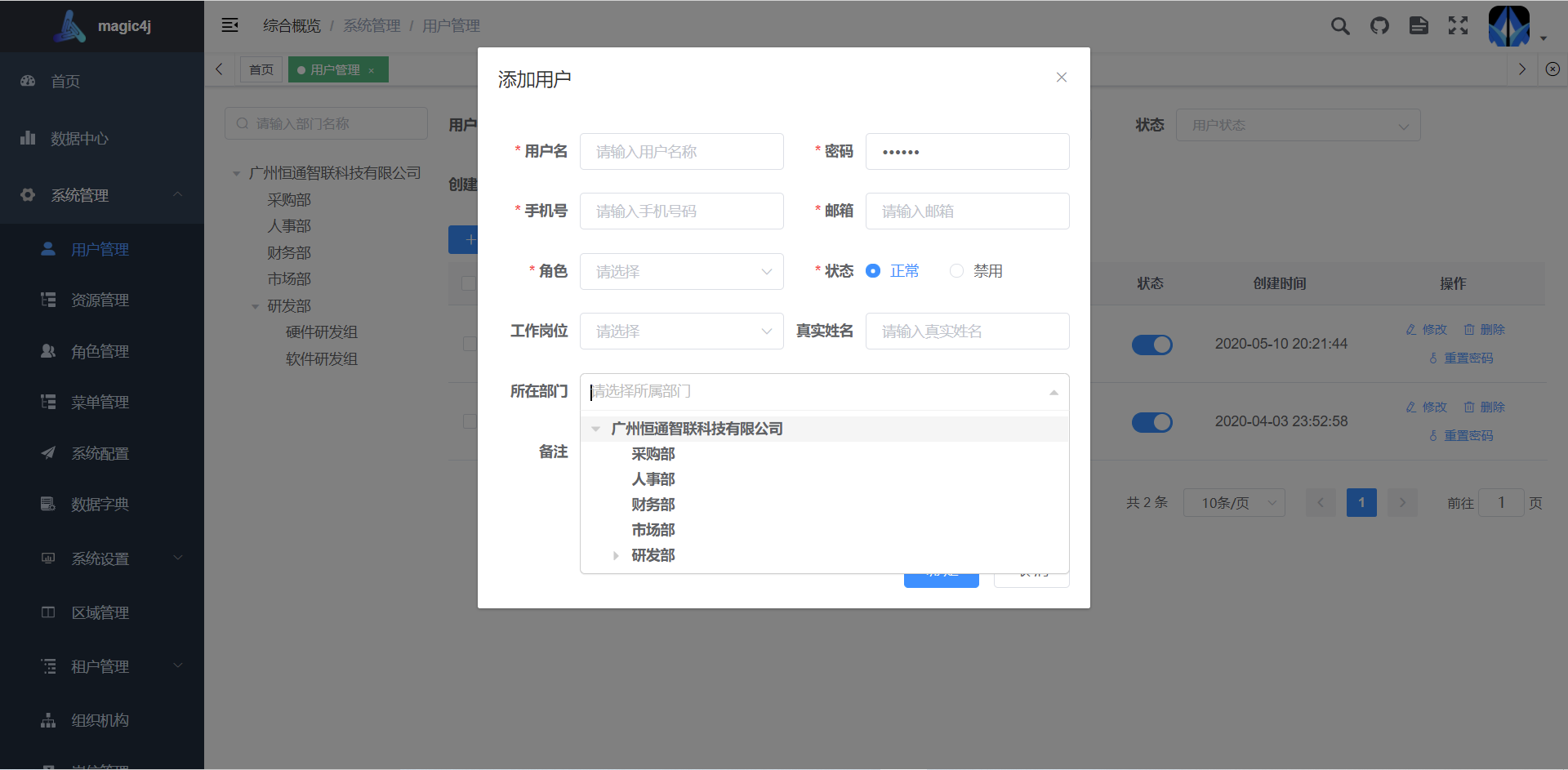Image resolution: width=1568 pixels, height=770 pixels.
Task: Select 软件研发组 in the left tree
Action: coord(322,359)
